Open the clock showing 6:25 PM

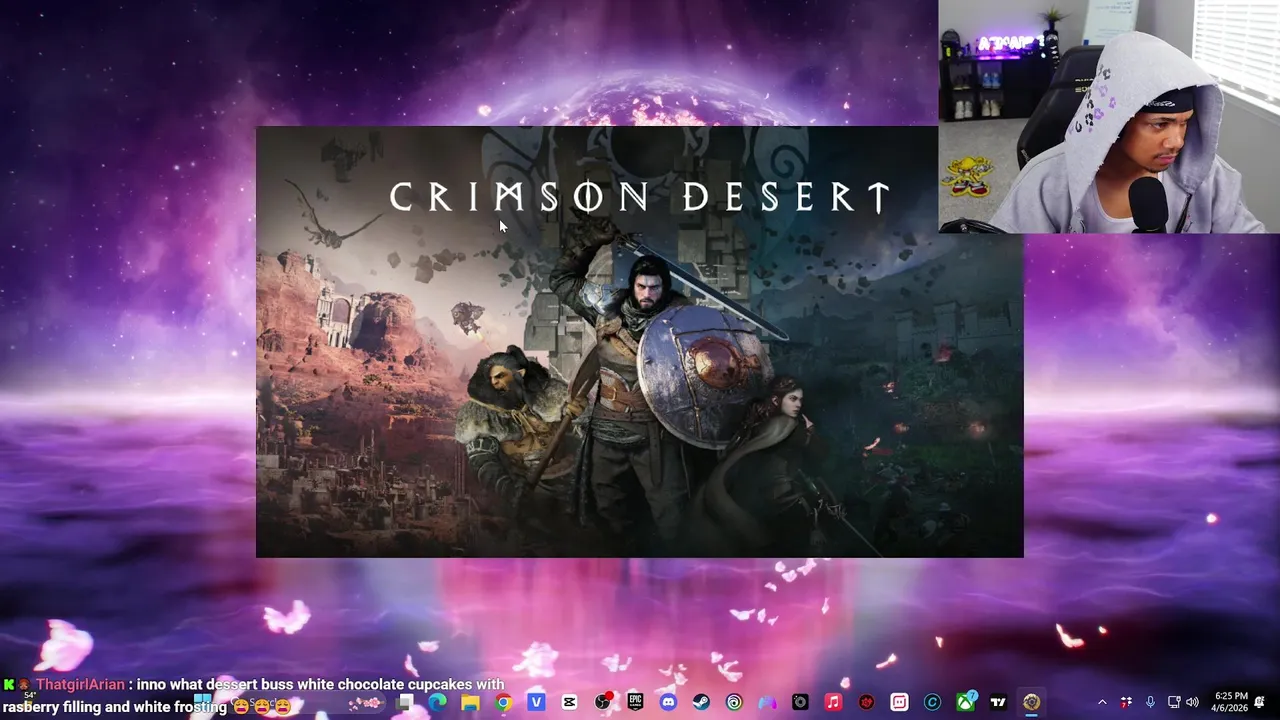[1231, 702]
